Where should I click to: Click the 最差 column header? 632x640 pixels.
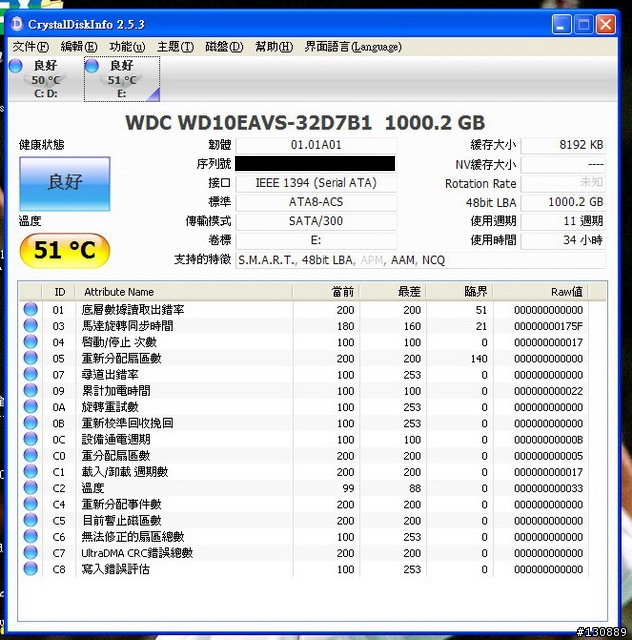coord(393,292)
